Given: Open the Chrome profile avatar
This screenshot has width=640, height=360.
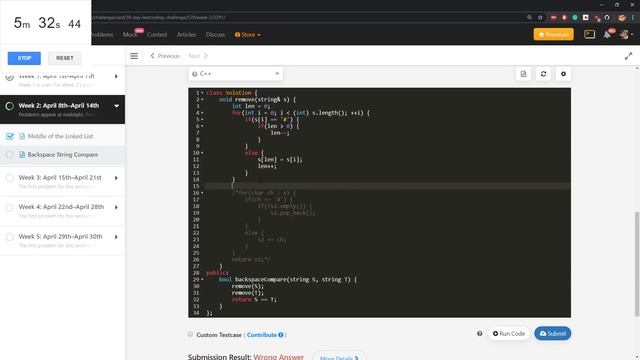Looking at the screenshot, I should pyautogui.click(x=622, y=18).
